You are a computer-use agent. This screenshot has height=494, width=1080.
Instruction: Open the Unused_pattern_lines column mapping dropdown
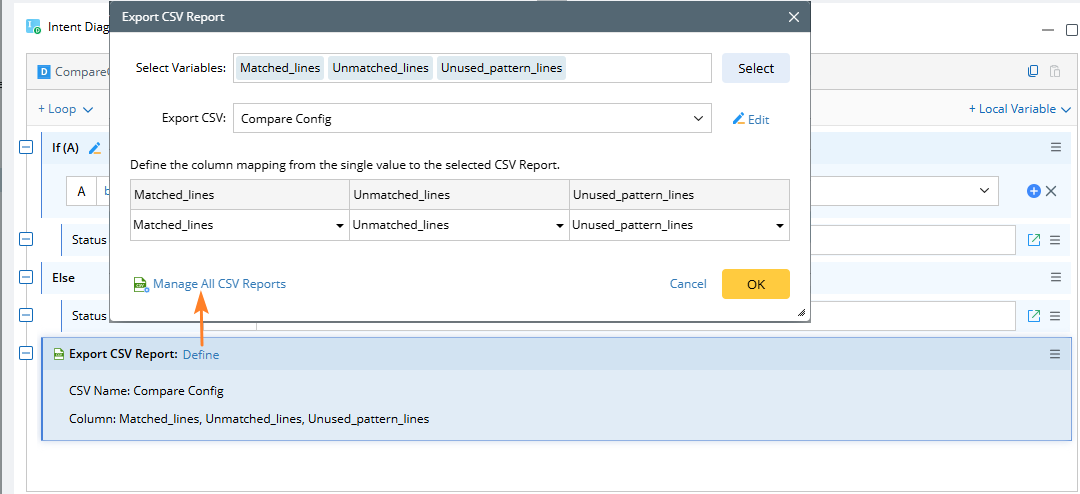pyautogui.click(x=679, y=226)
